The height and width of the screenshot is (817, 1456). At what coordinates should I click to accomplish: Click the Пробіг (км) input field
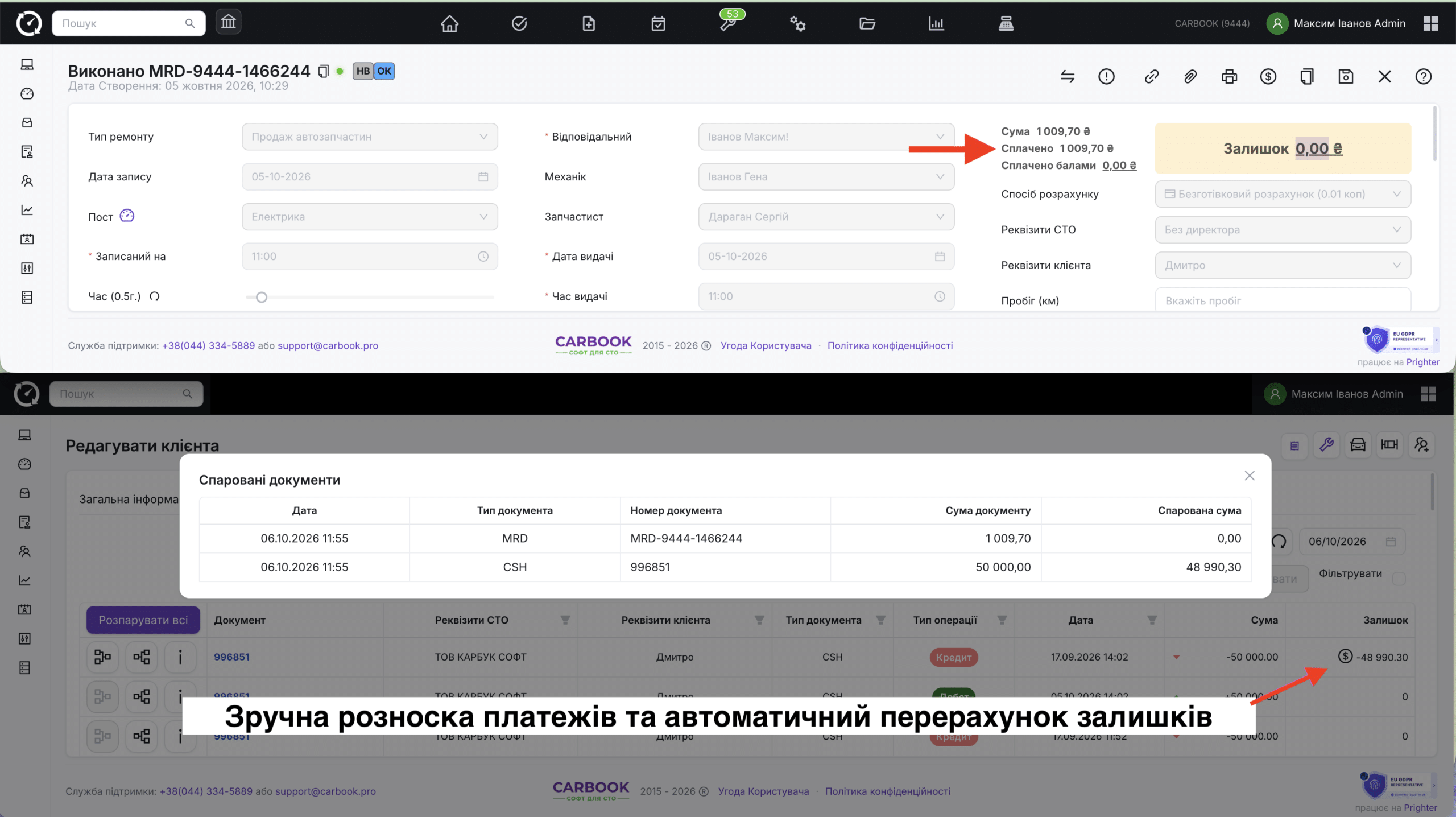pyautogui.click(x=1283, y=300)
